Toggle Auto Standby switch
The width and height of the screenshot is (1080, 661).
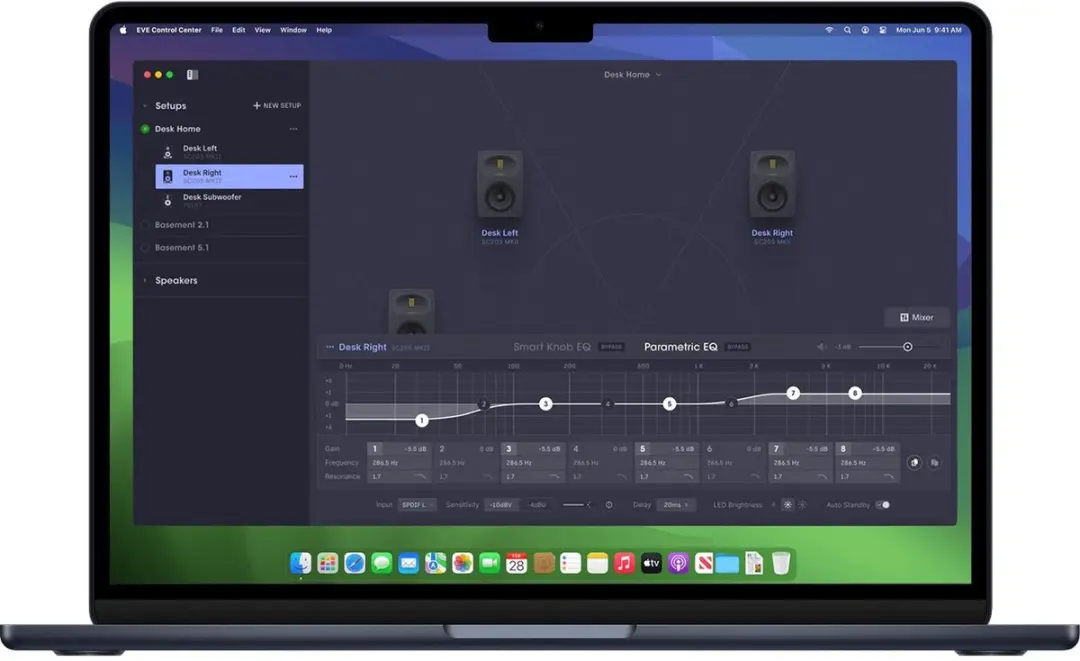click(x=882, y=505)
